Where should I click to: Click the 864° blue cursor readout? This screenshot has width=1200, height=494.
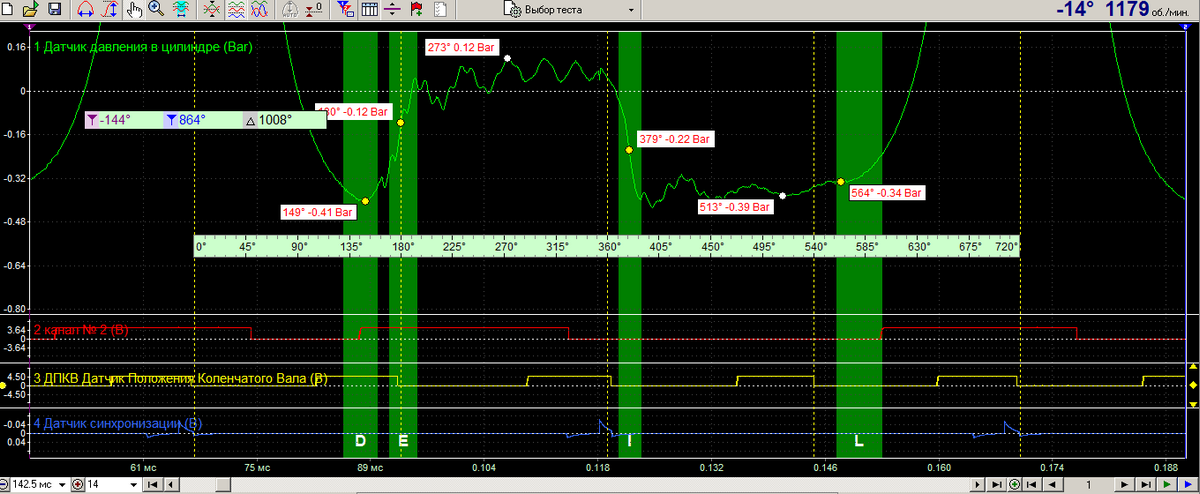tap(184, 119)
